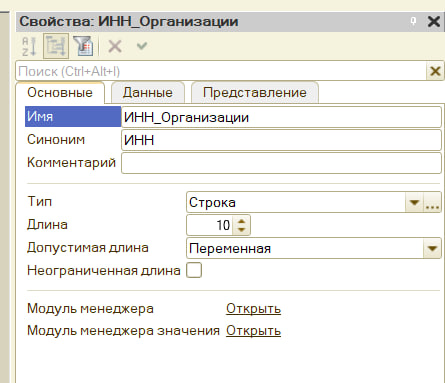The width and height of the screenshot is (445, 383).
Task: Increase the Длина value with the up arrow
Action: click(x=241, y=221)
